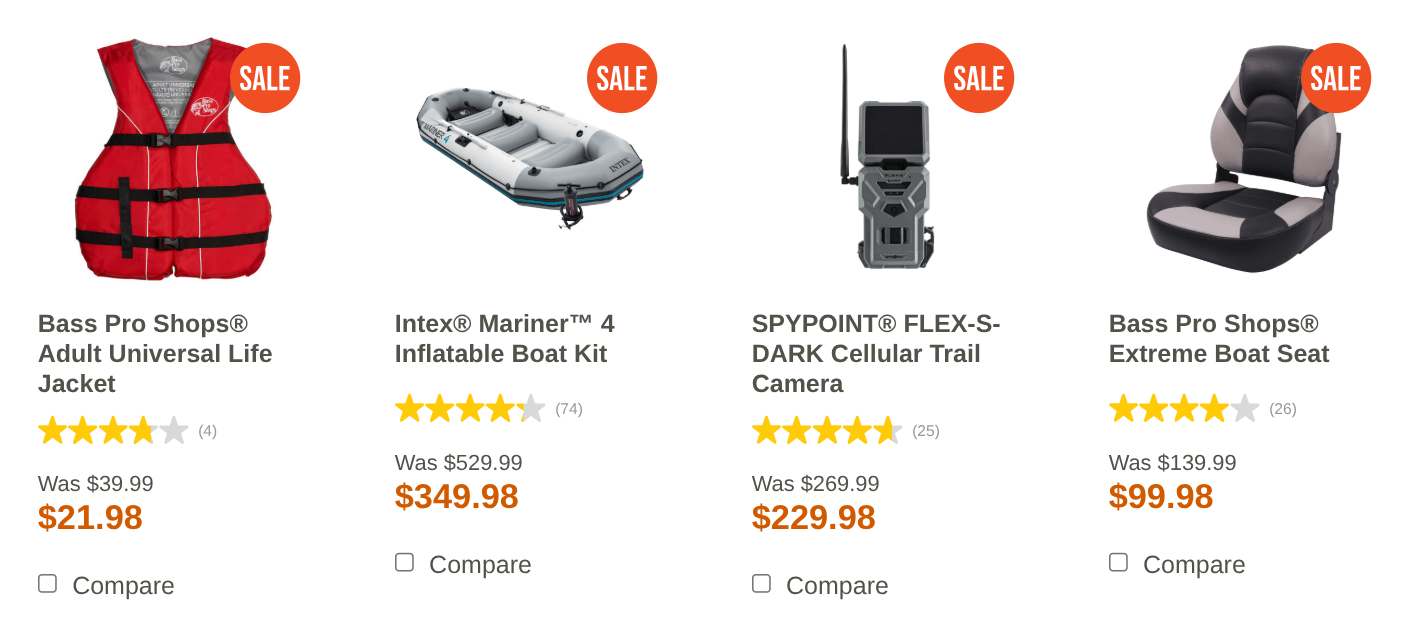Click the SALE badge on the trail camera
Screen dimensions: 1414x641
(x=978, y=77)
